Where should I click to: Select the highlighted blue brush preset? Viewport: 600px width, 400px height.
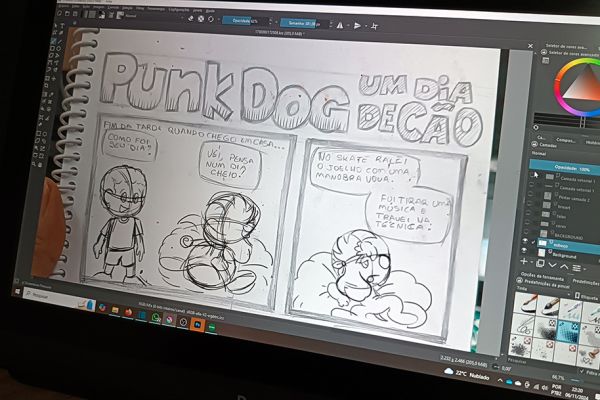point(569,332)
